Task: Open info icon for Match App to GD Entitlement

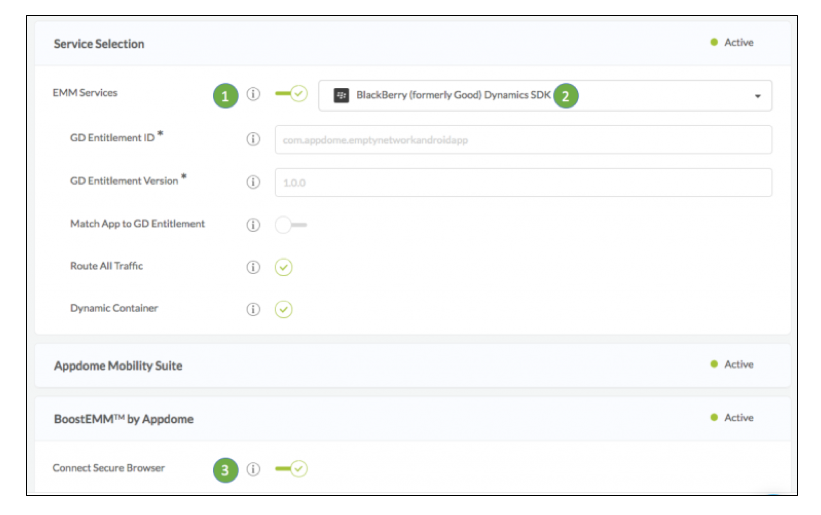Action: tap(253, 225)
